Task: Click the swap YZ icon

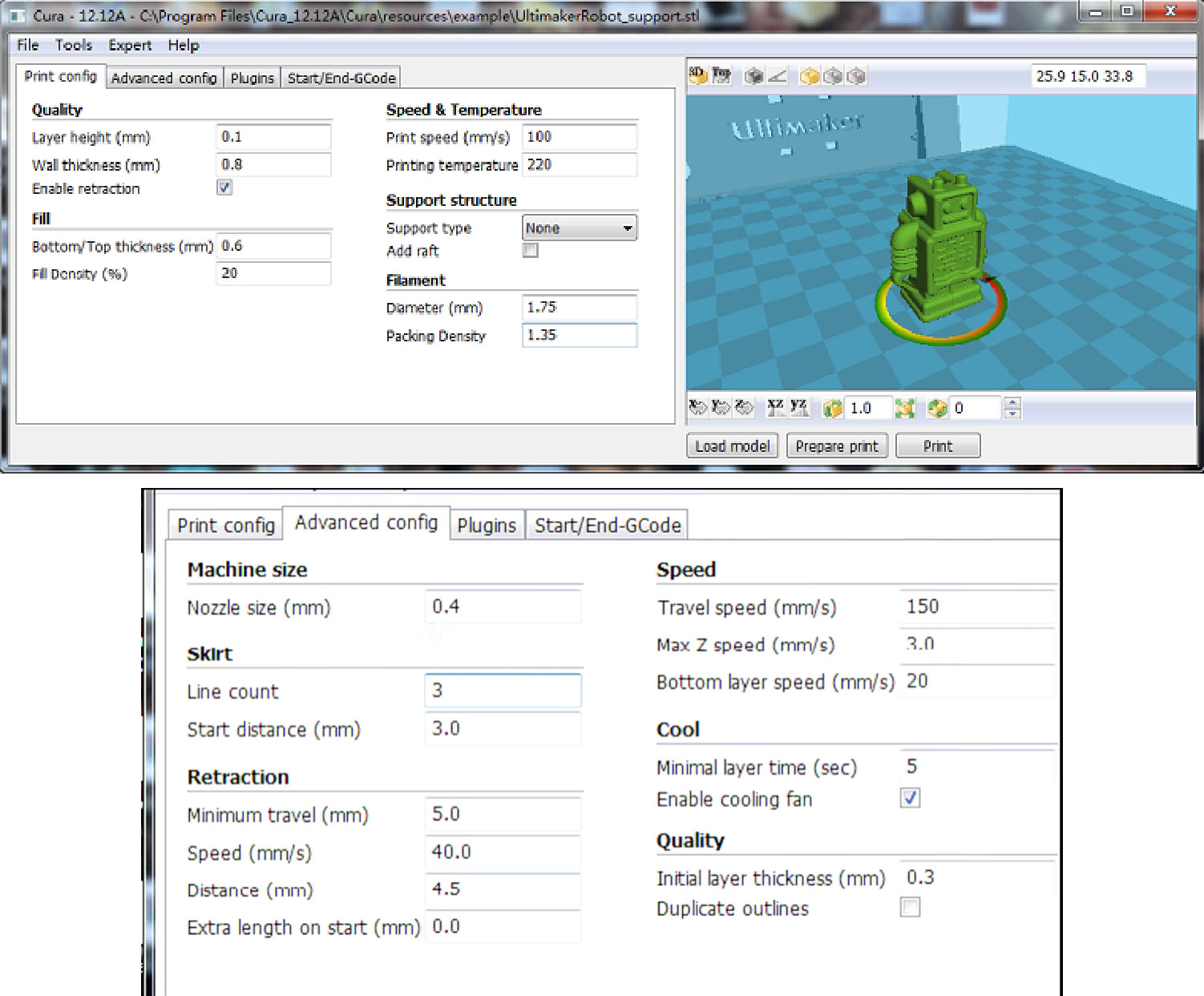Action: point(798,408)
